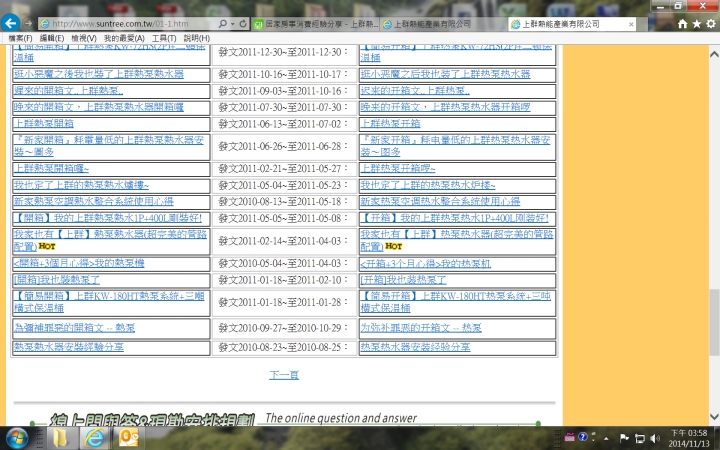Image resolution: width=720 pixels, height=450 pixels.
Task: Close the active 上群熱能產業有限公司 tab
Action: pos(631,24)
